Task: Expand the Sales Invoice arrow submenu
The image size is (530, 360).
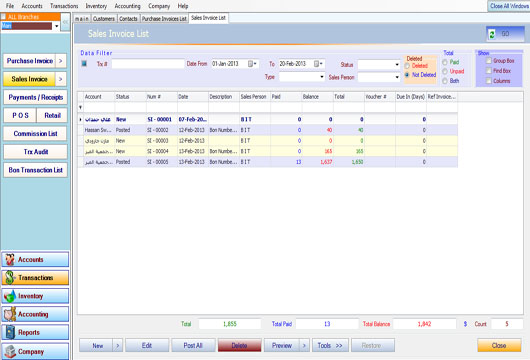Action: click(x=61, y=79)
